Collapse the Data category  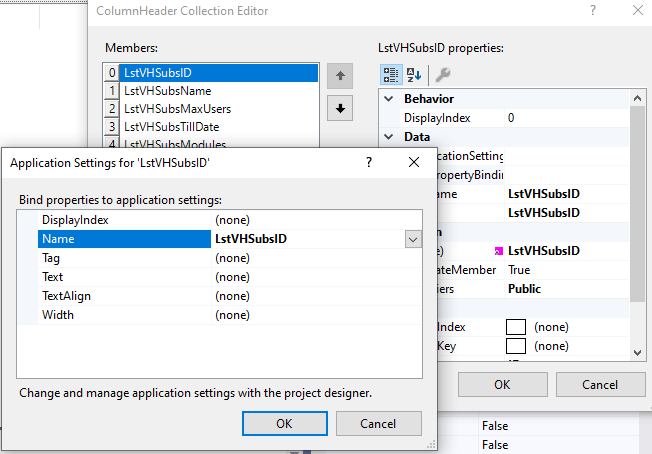pos(390,137)
